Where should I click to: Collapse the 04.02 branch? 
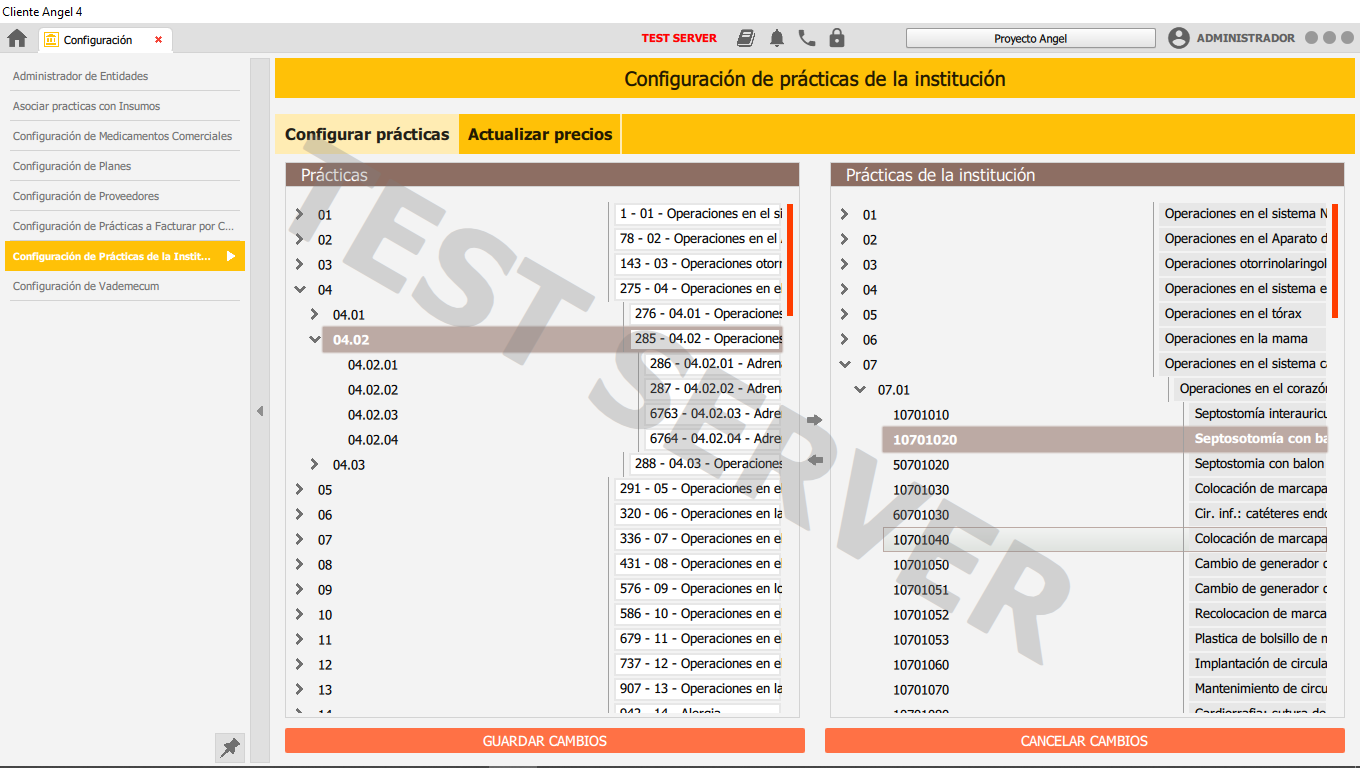[x=314, y=339]
